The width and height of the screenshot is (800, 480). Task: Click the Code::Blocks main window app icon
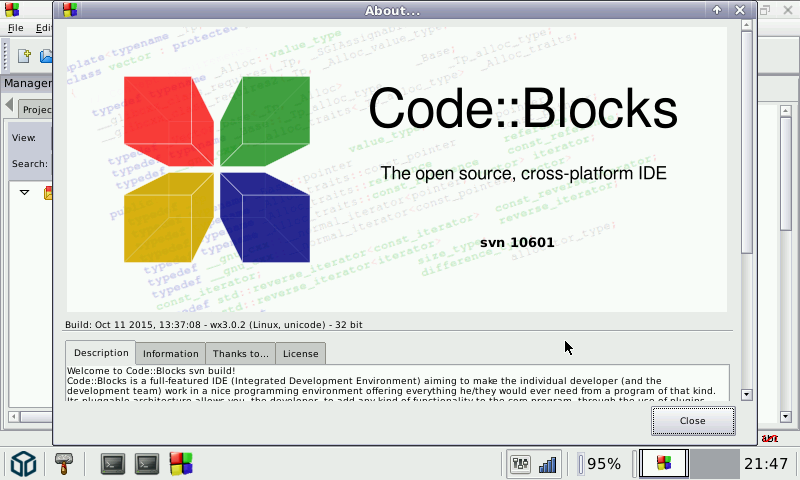[x=12, y=10]
